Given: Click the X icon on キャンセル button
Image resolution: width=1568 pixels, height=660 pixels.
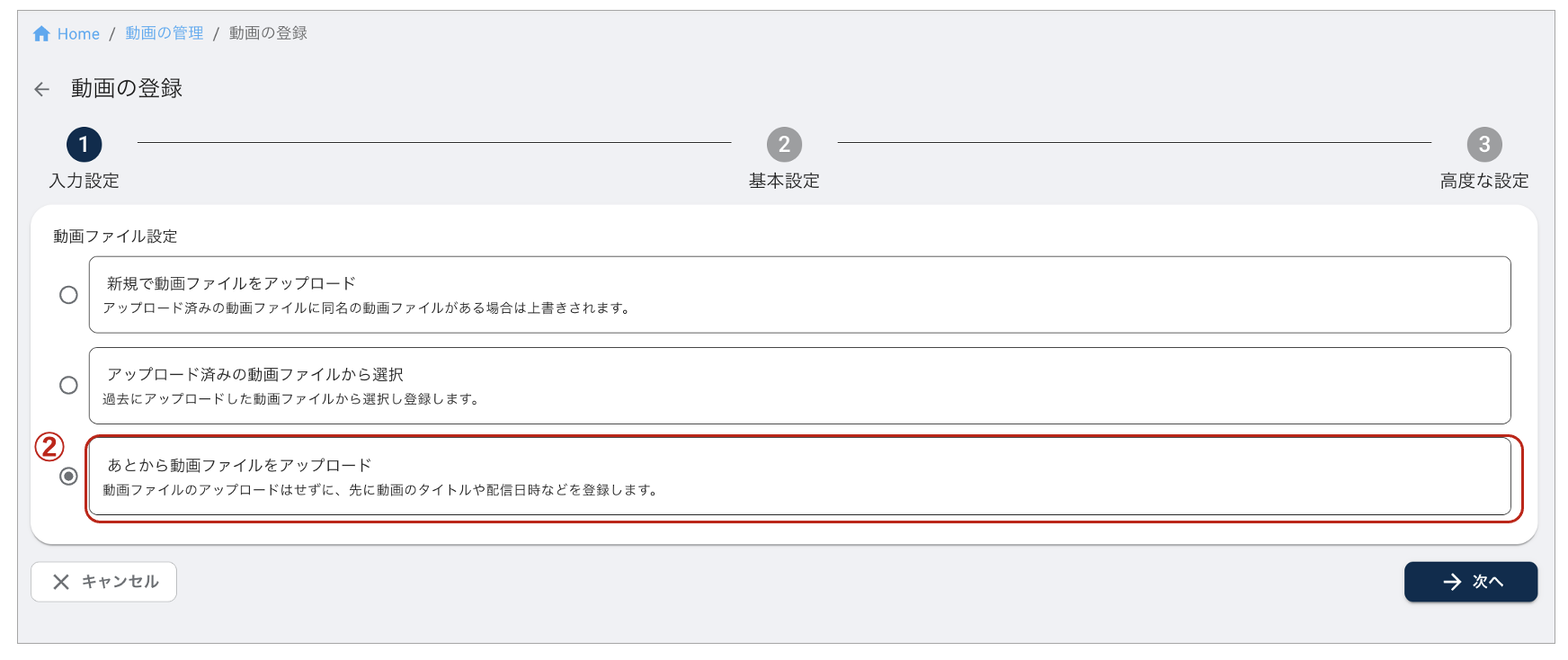Looking at the screenshot, I should tap(61, 582).
